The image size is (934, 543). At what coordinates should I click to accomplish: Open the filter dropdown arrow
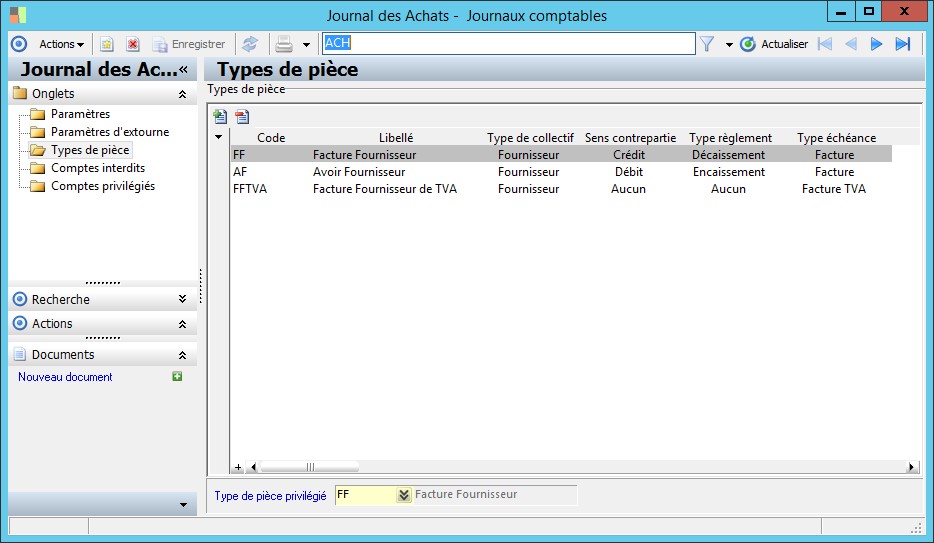(729, 45)
